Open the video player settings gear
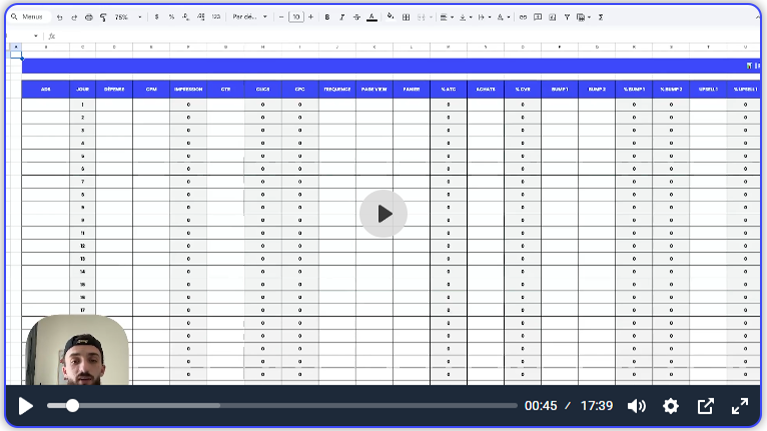The width and height of the screenshot is (767, 431). coord(671,406)
